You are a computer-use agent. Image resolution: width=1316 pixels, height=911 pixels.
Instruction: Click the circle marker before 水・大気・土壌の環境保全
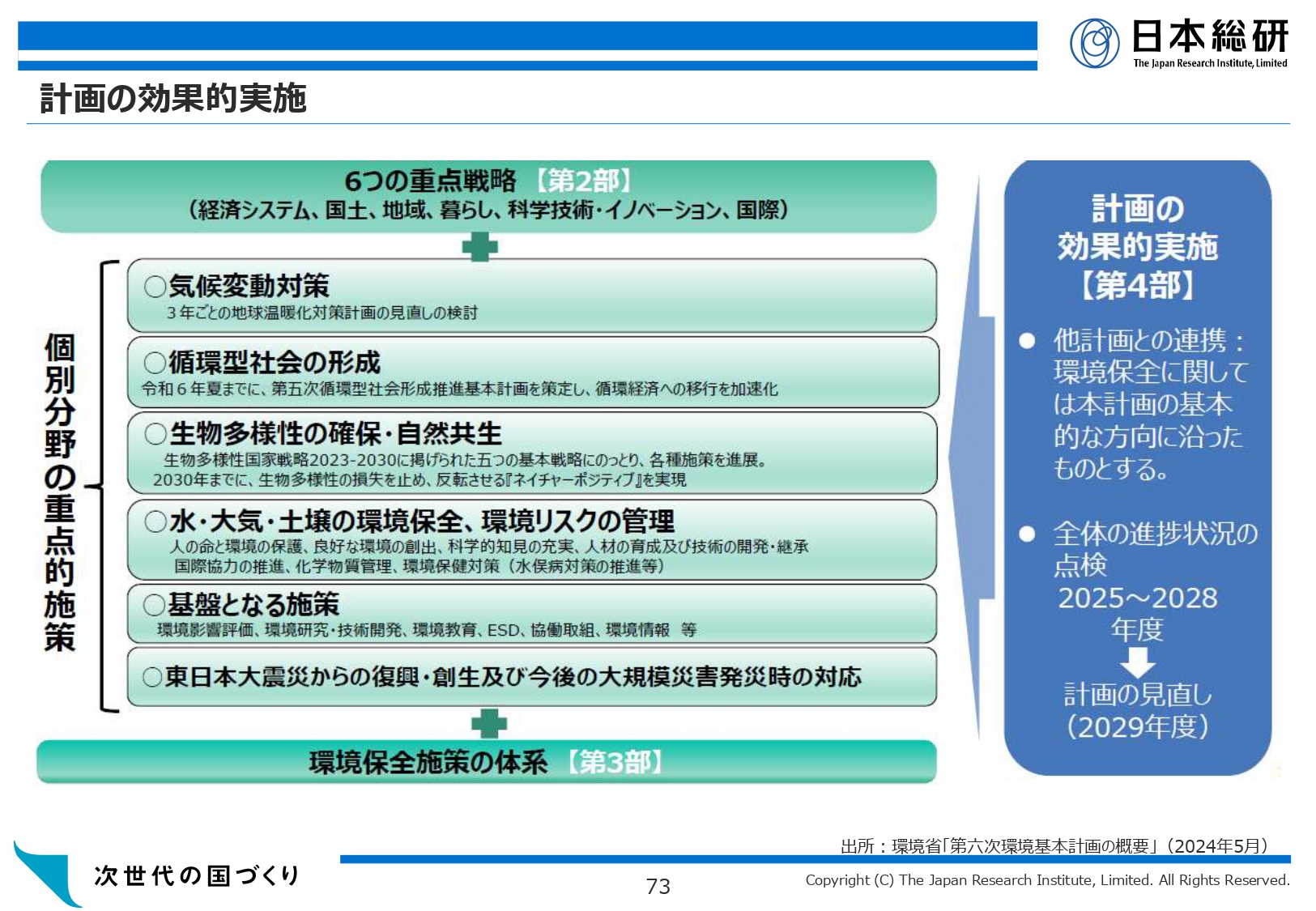point(155,521)
